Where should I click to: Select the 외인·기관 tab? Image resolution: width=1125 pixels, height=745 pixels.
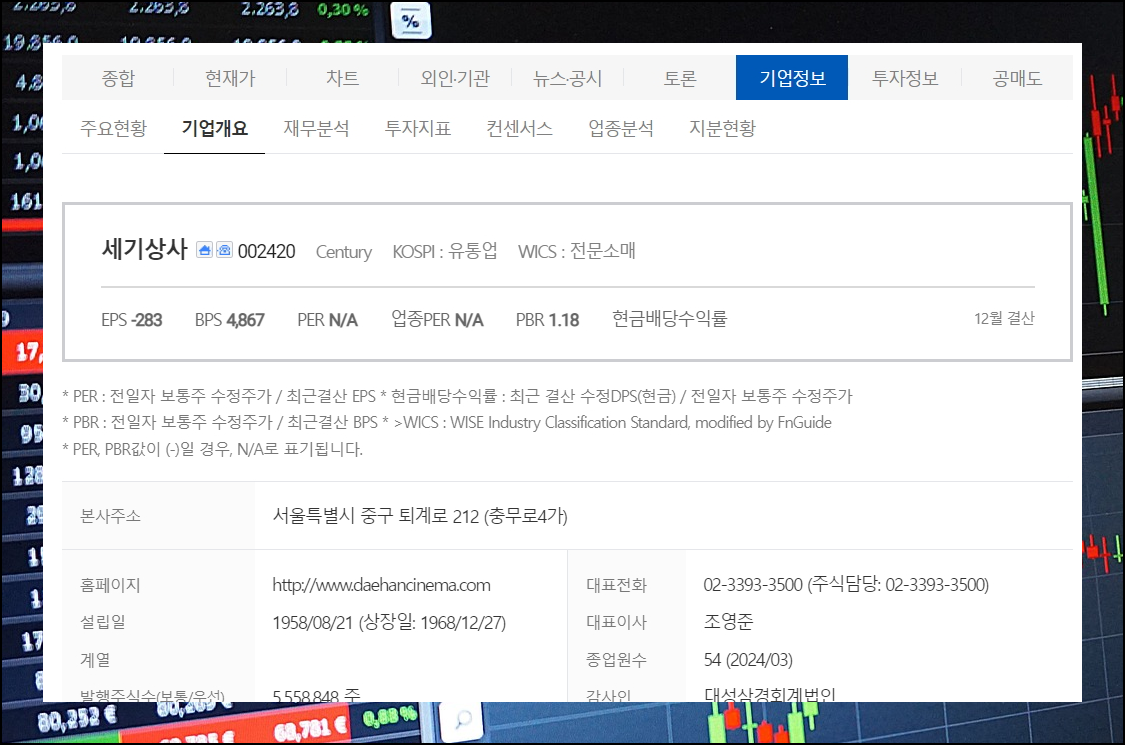click(455, 78)
